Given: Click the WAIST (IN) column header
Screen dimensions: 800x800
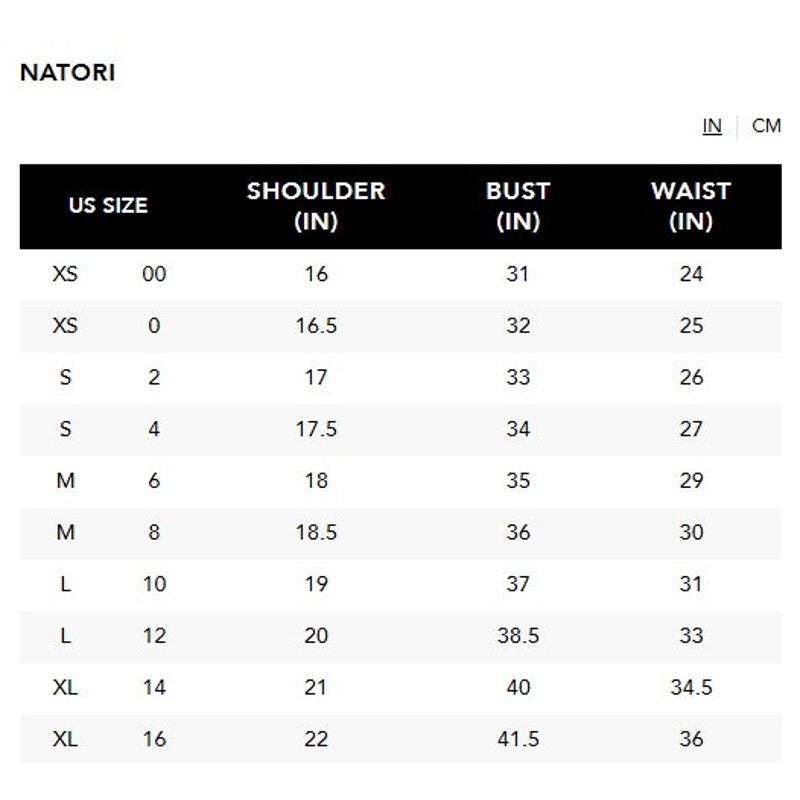Looking at the screenshot, I should point(691,206).
